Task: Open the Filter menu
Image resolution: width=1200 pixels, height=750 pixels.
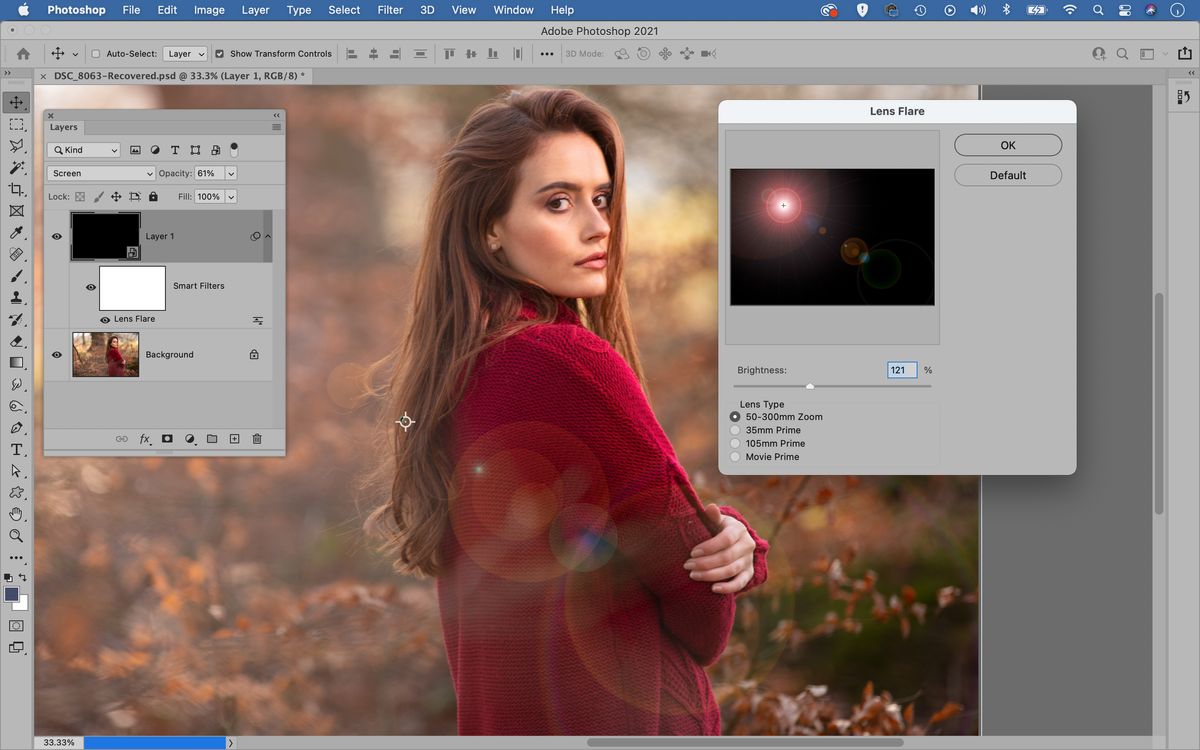Action: coord(389,10)
